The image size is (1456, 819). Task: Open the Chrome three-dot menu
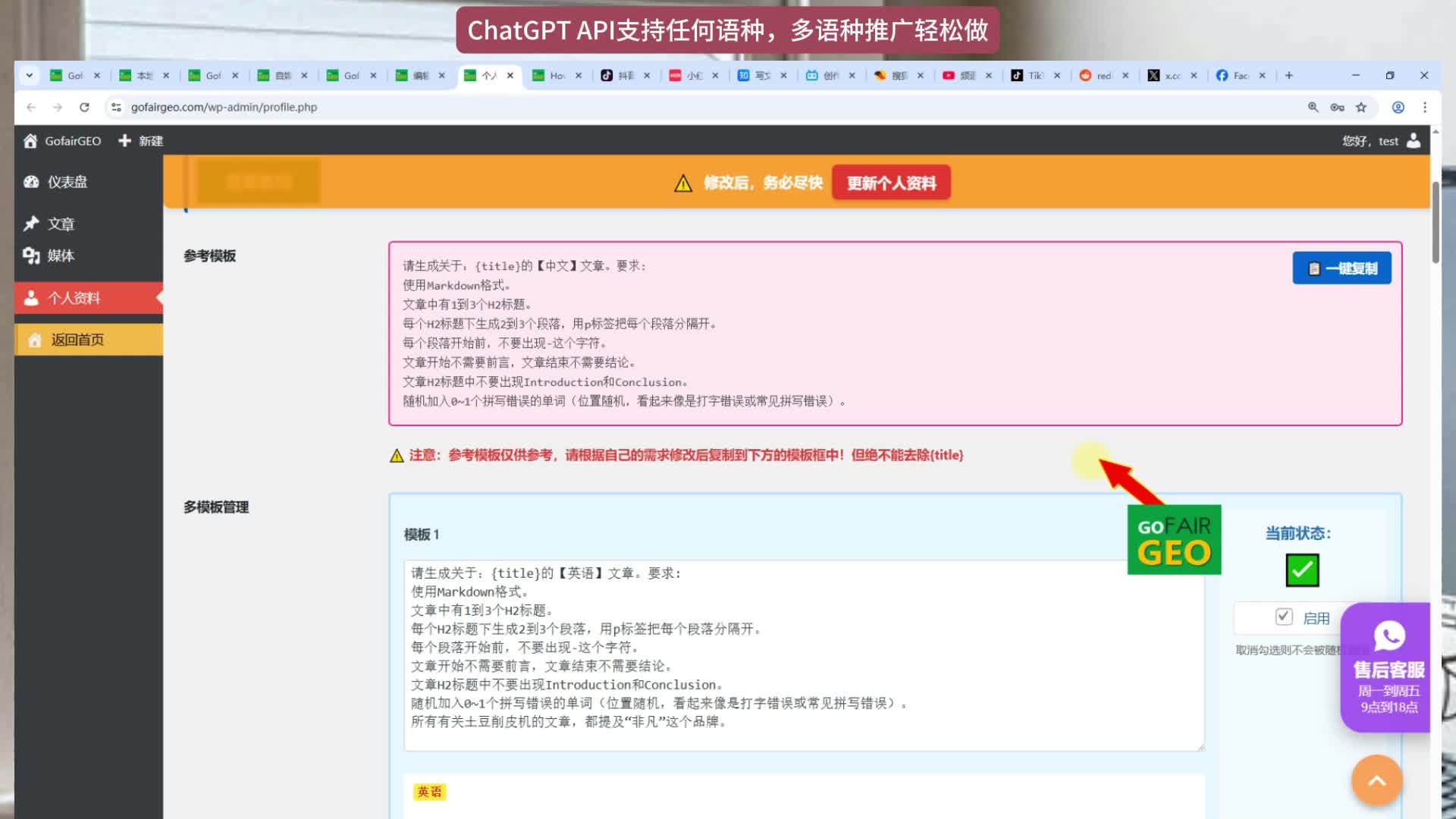1425,107
